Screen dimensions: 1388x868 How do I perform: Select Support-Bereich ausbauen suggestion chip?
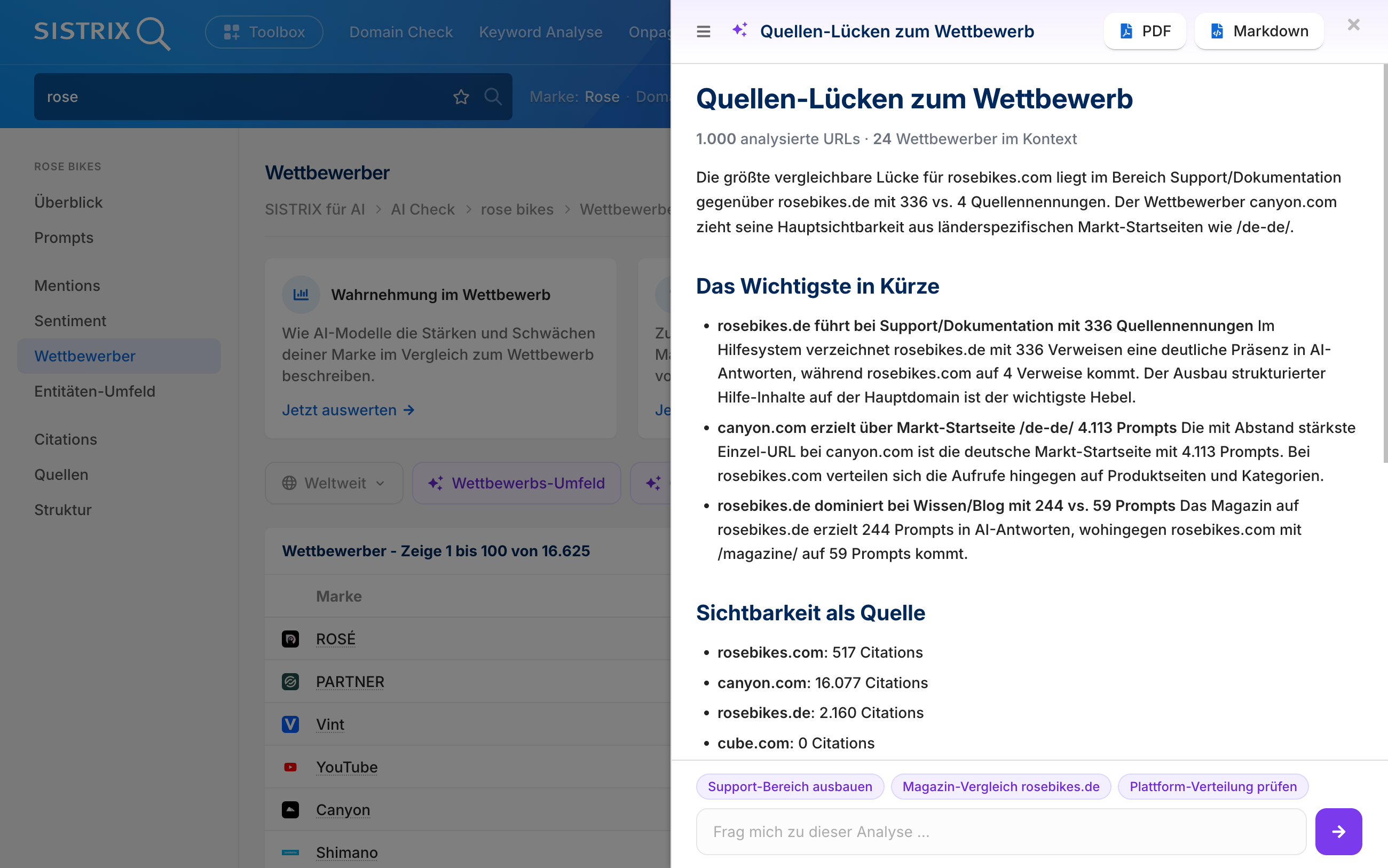(x=790, y=786)
